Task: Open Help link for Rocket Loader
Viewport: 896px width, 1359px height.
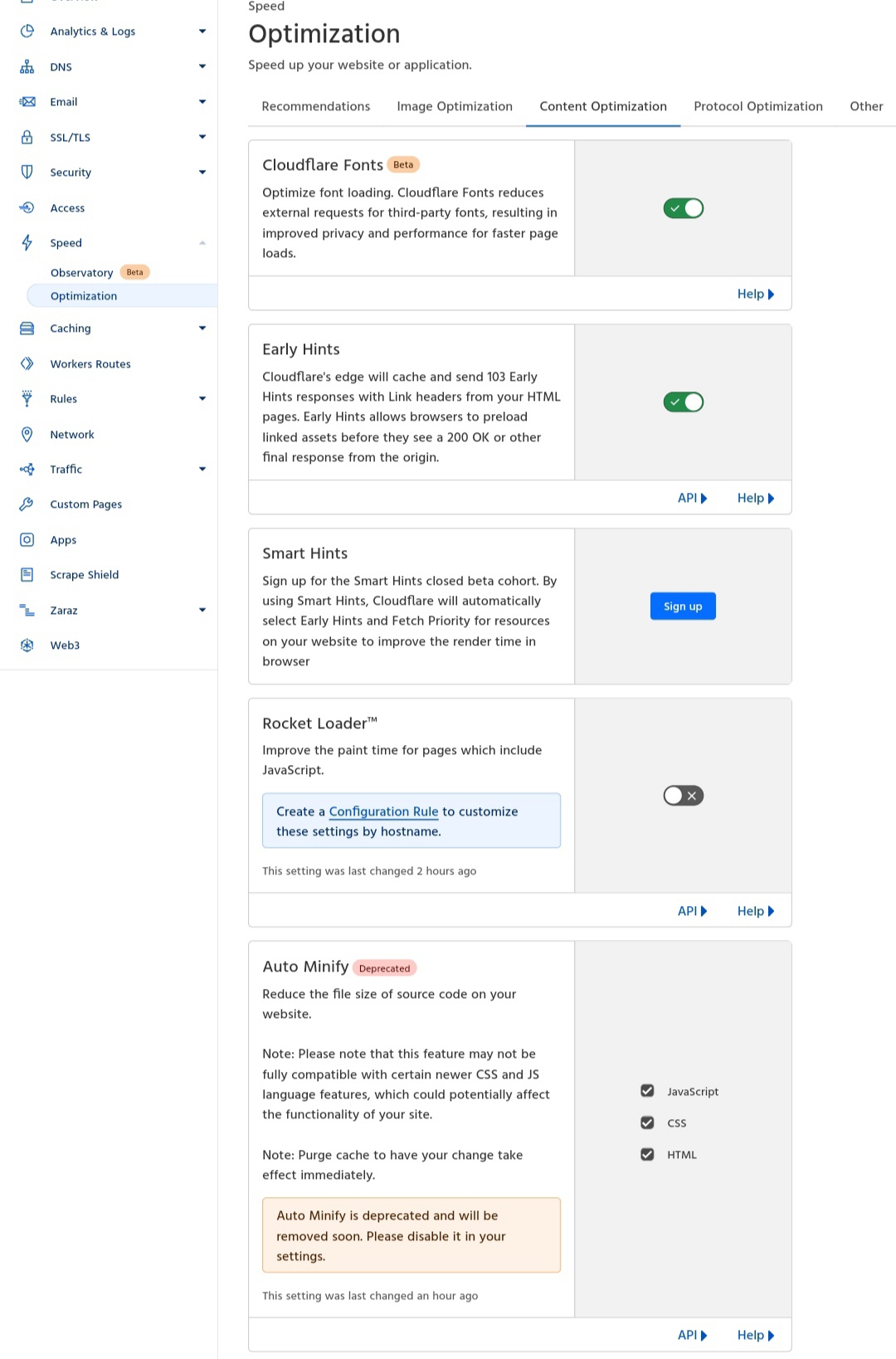Action: click(756, 911)
